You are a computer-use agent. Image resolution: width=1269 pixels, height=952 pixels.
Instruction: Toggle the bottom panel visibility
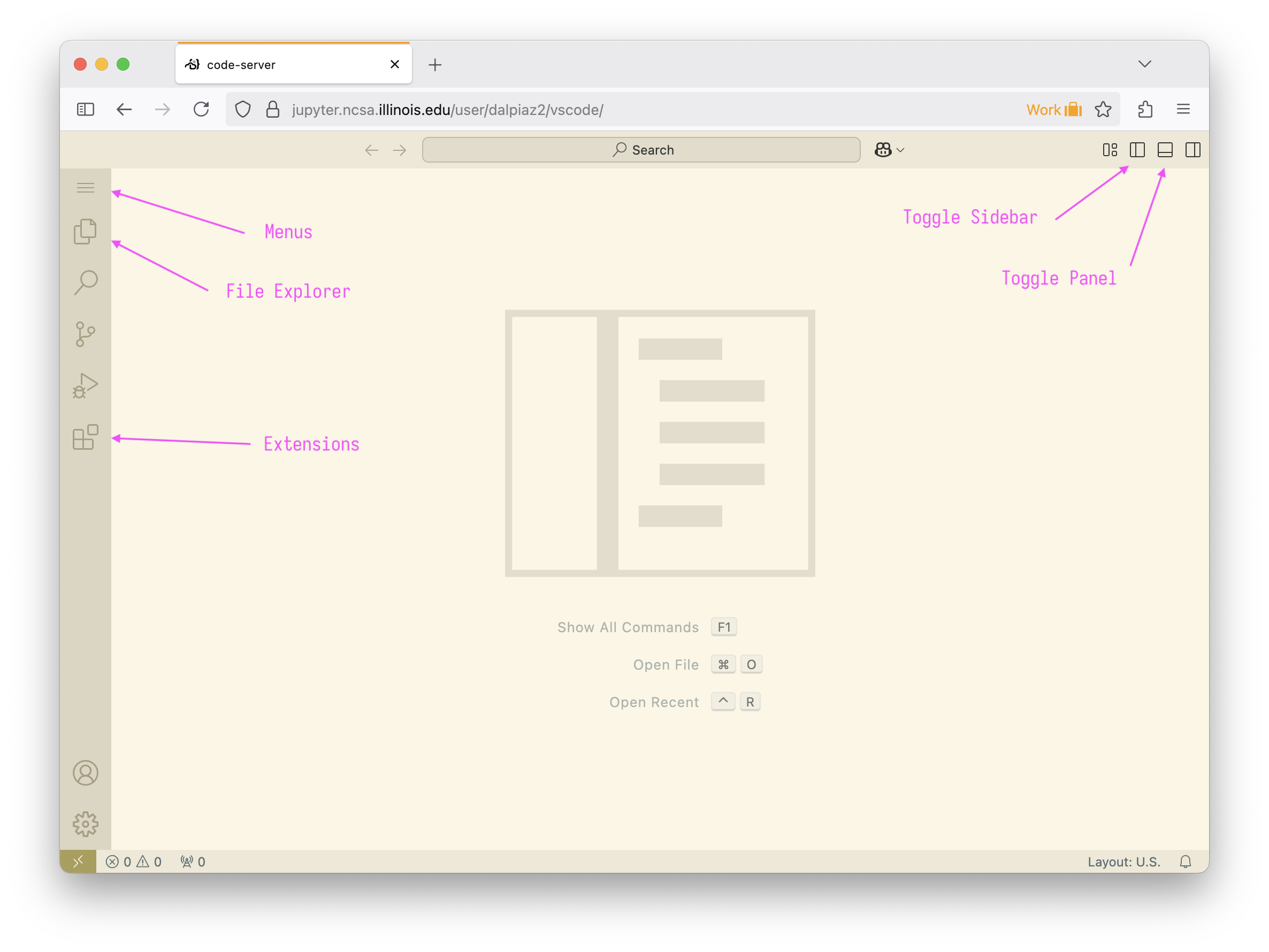[1165, 150]
